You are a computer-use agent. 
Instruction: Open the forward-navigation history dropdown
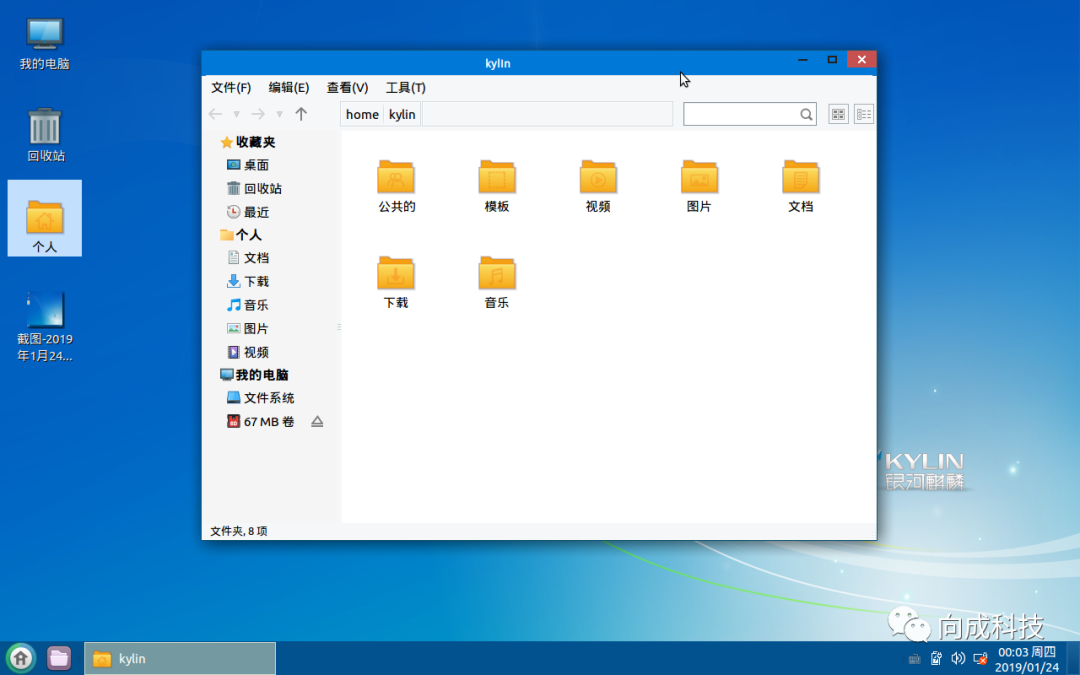[278, 113]
